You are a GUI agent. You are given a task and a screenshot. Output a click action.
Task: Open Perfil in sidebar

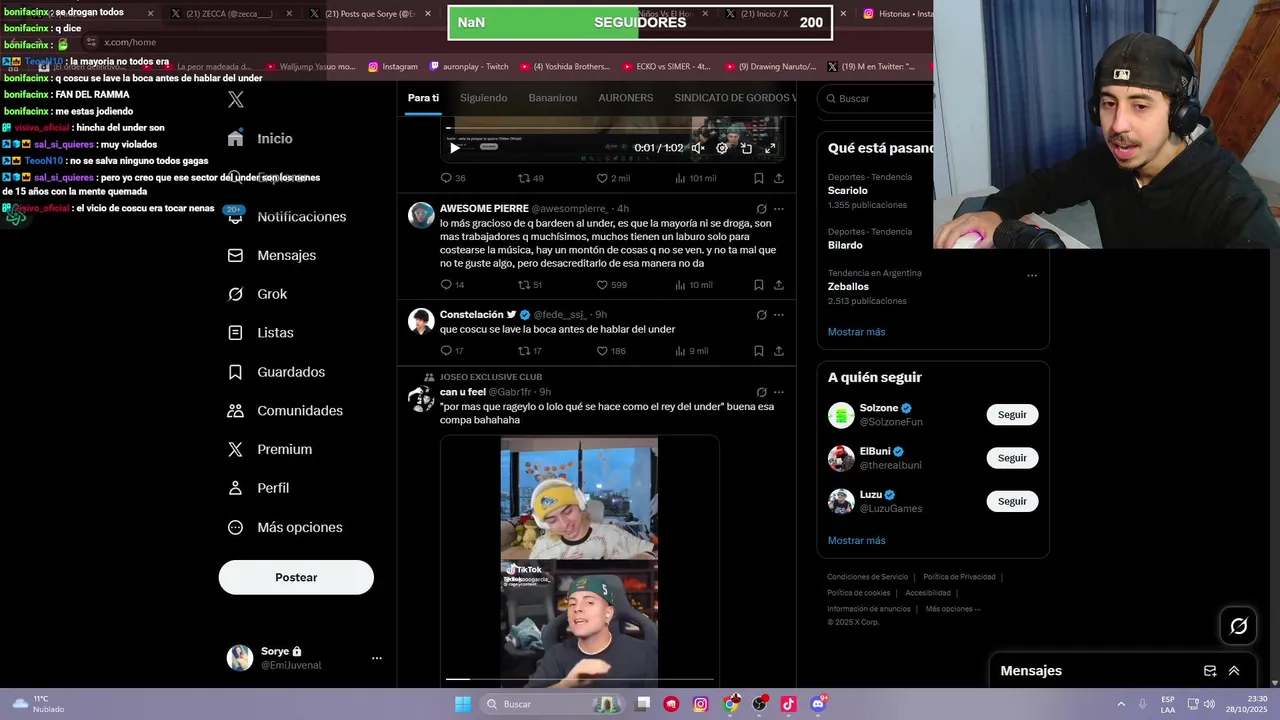point(258,488)
